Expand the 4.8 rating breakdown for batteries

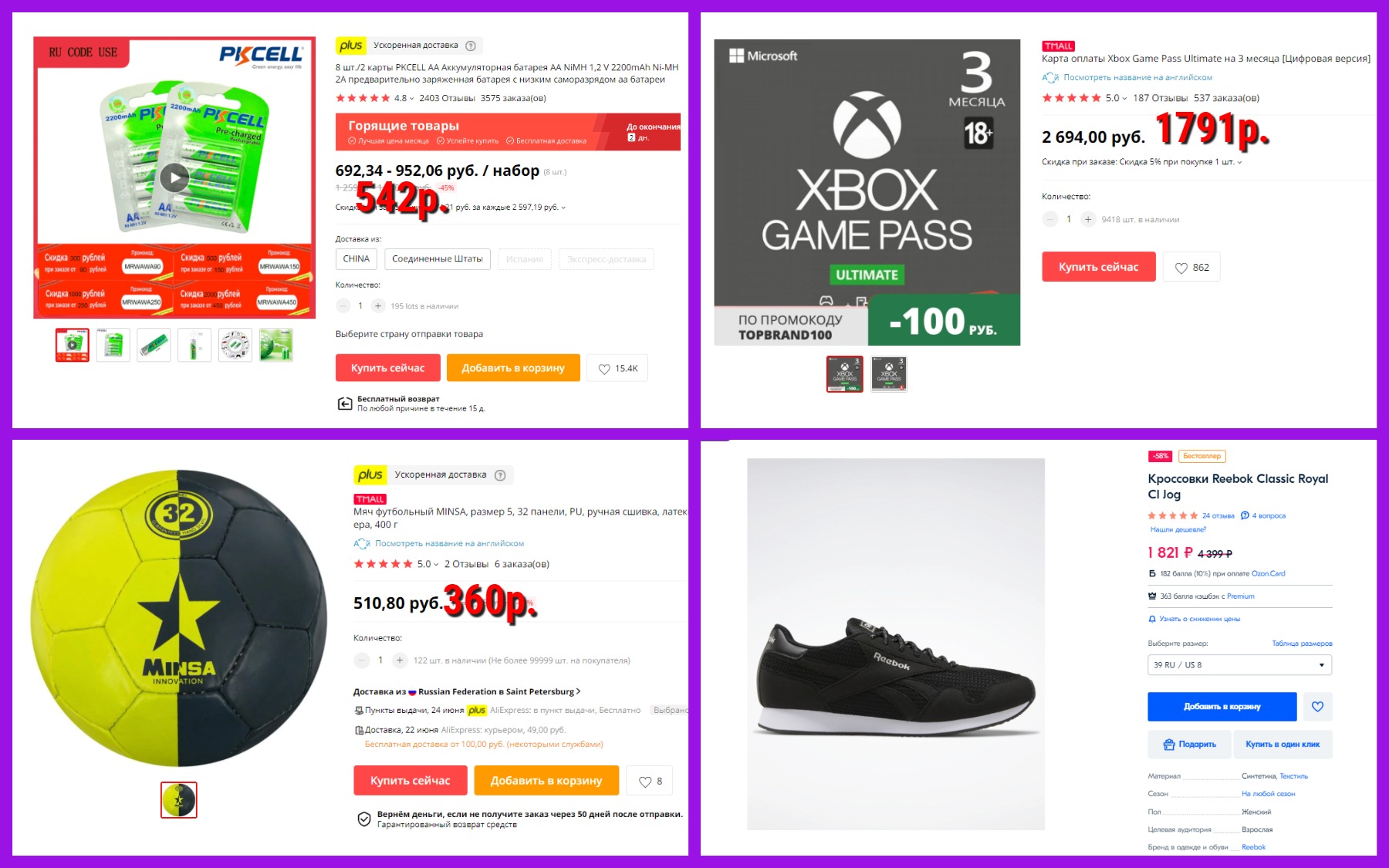pos(404,98)
